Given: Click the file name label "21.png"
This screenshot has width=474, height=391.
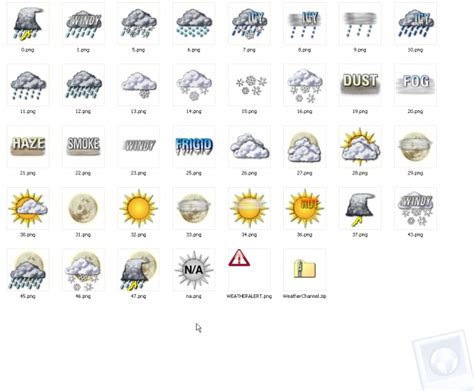Looking at the screenshot, I should click(28, 173).
